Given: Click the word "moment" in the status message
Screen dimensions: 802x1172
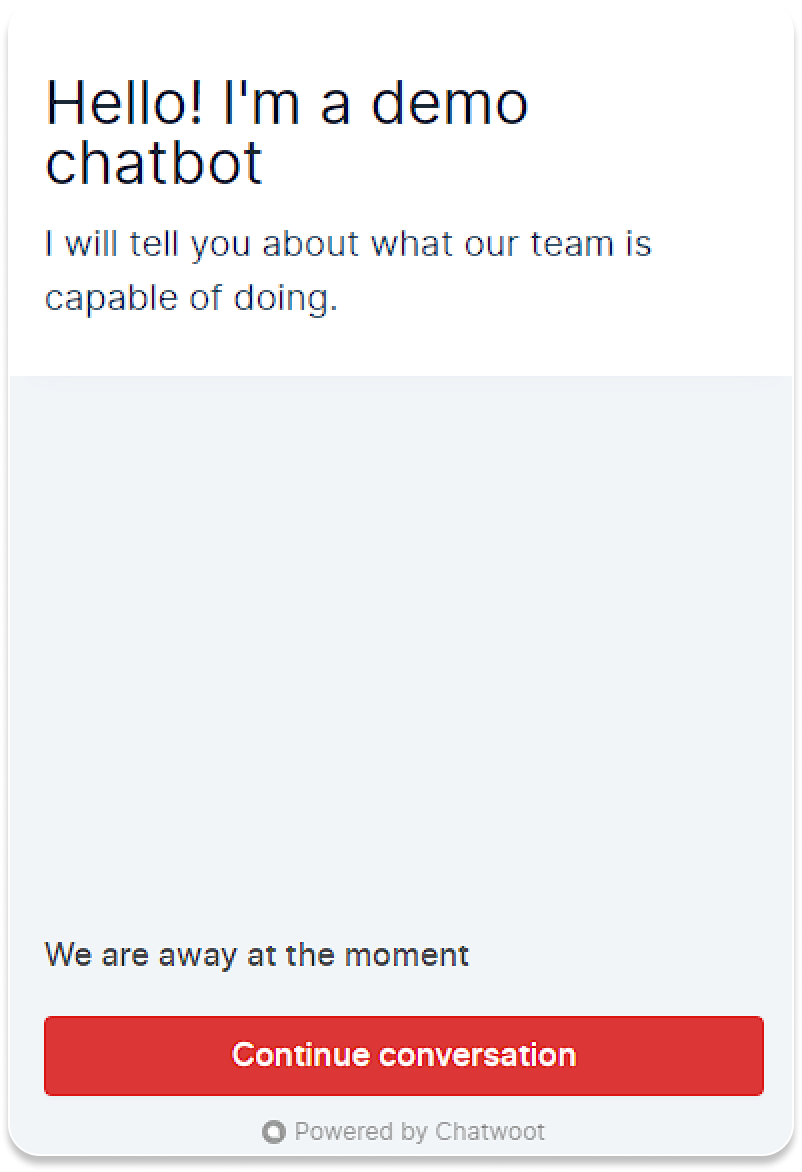Looking at the screenshot, I should (x=407, y=954).
